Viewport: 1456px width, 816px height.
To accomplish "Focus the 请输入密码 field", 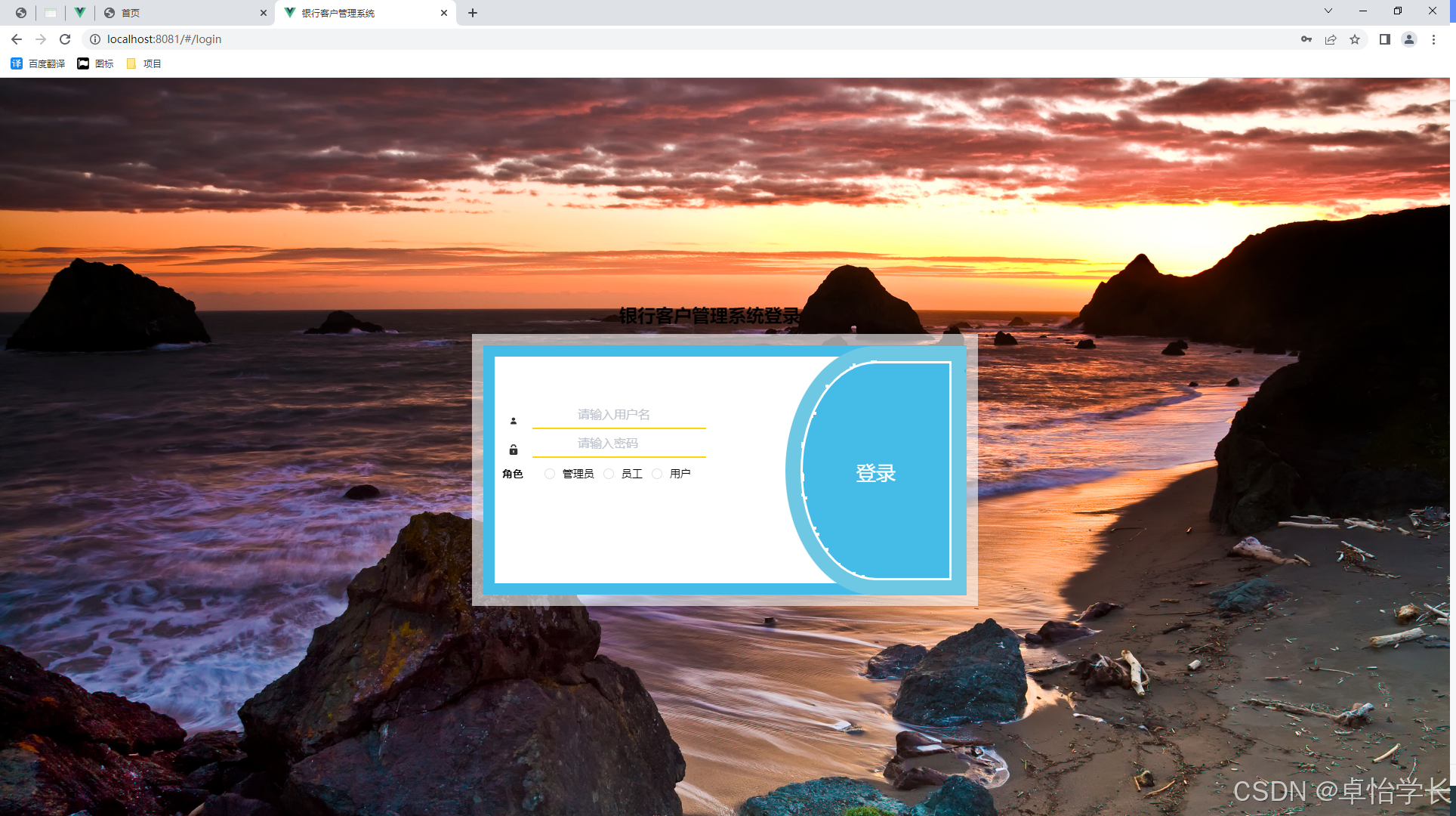I will (619, 444).
